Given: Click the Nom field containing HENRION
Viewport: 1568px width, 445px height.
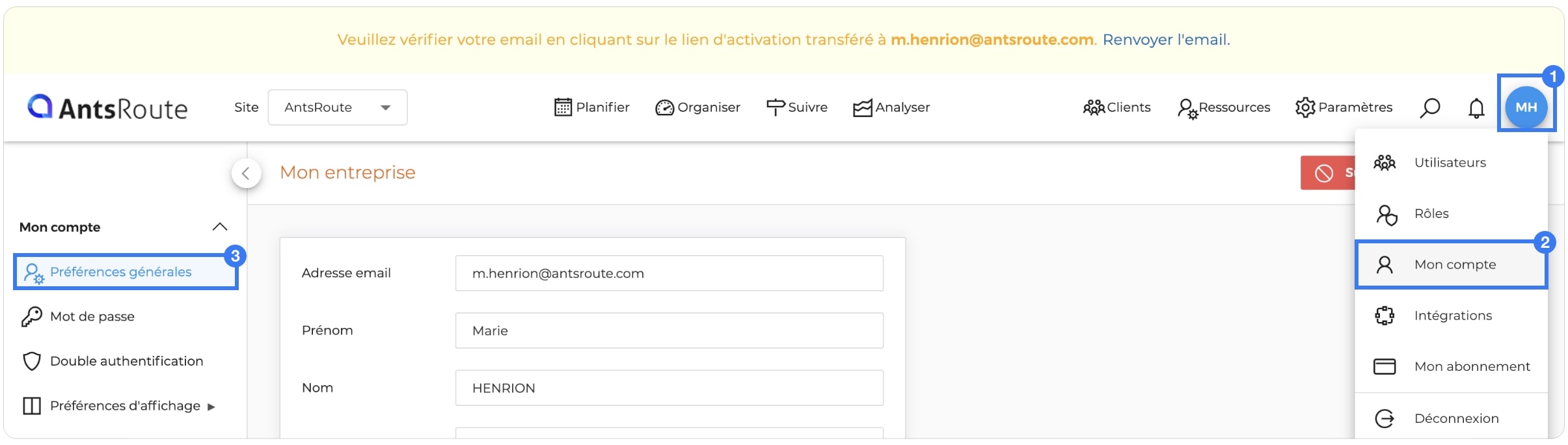Looking at the screenshot, I should 669,388.
